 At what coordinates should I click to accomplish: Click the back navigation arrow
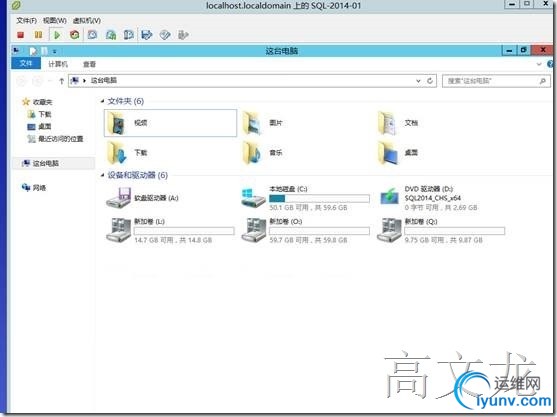[21, 81]
